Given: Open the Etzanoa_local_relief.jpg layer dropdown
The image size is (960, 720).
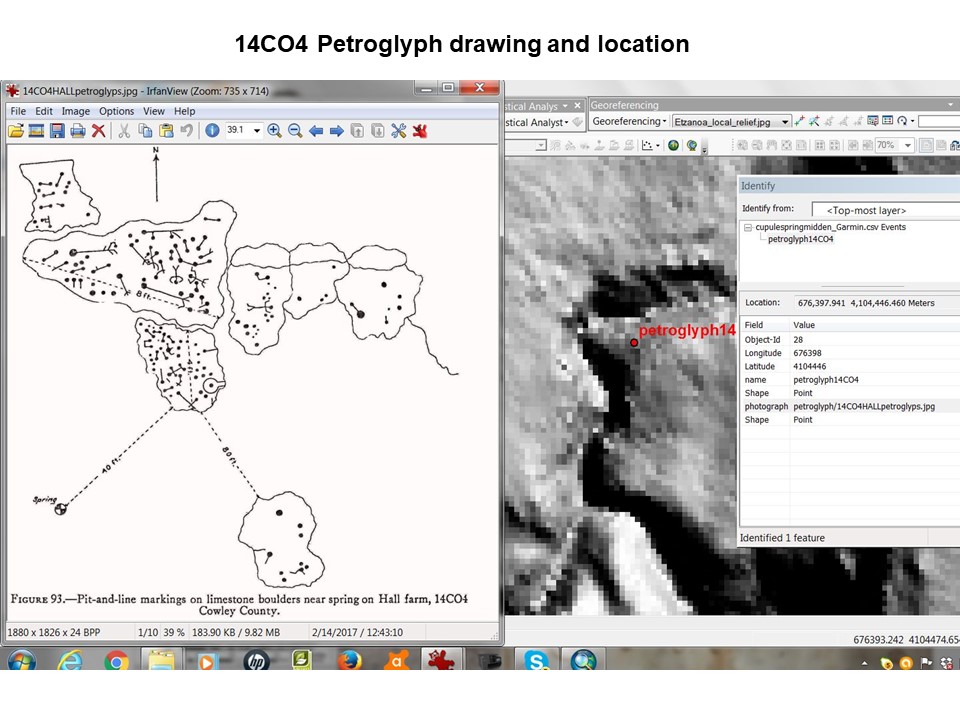Looking at the screenshot, I should tap(784, 121).
